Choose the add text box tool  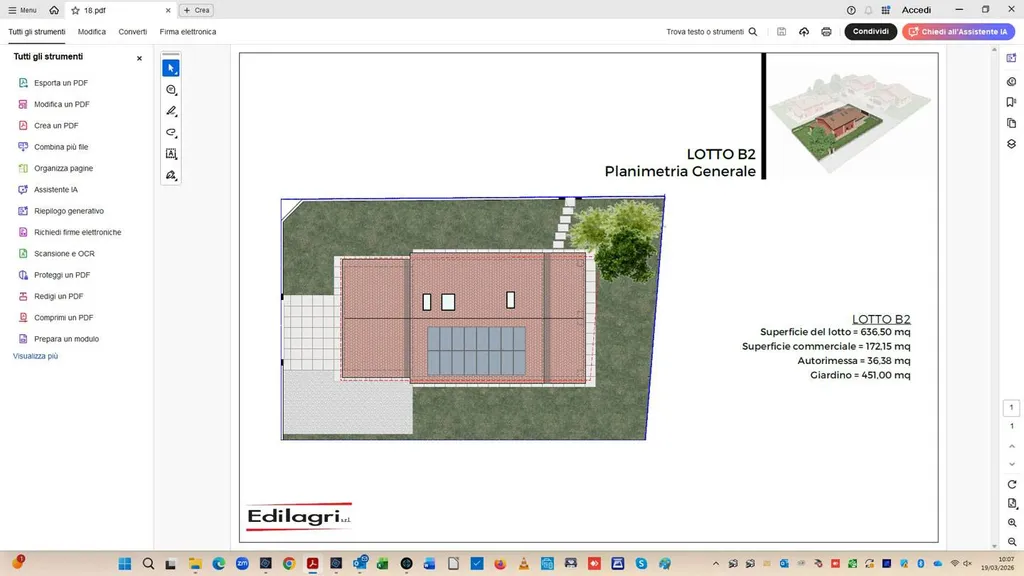tap(171, 154)
